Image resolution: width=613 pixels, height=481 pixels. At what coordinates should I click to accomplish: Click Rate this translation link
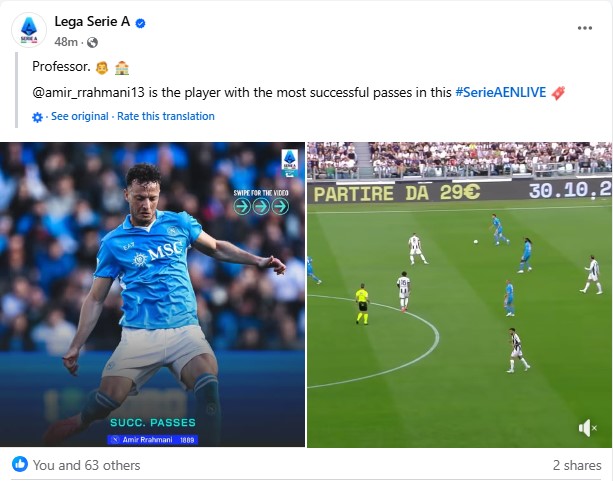pos(166,116)
